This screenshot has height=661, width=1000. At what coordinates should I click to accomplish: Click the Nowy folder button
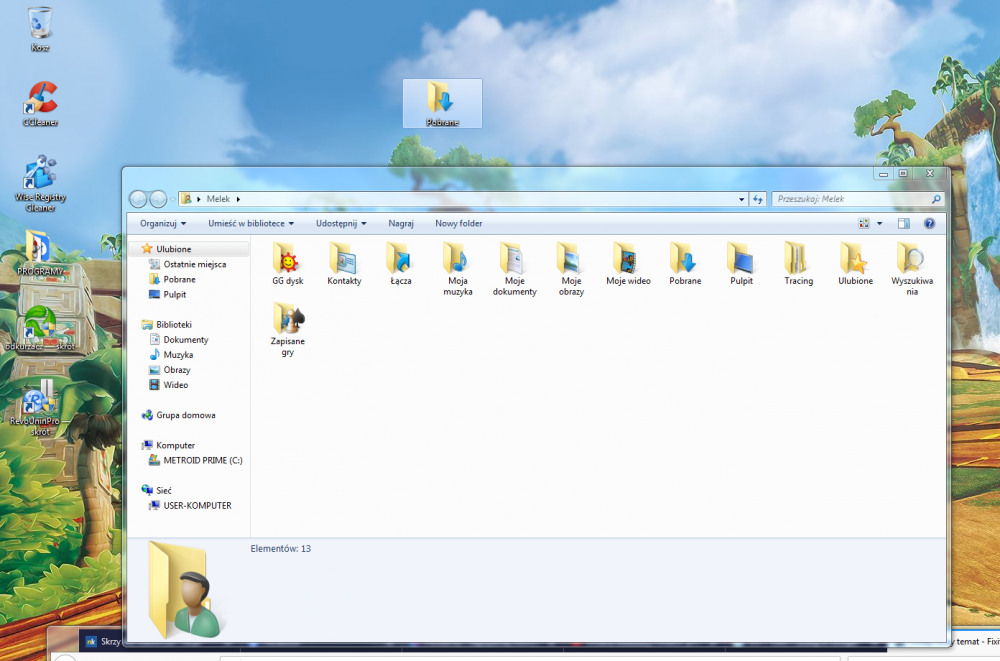click(458, 224)
